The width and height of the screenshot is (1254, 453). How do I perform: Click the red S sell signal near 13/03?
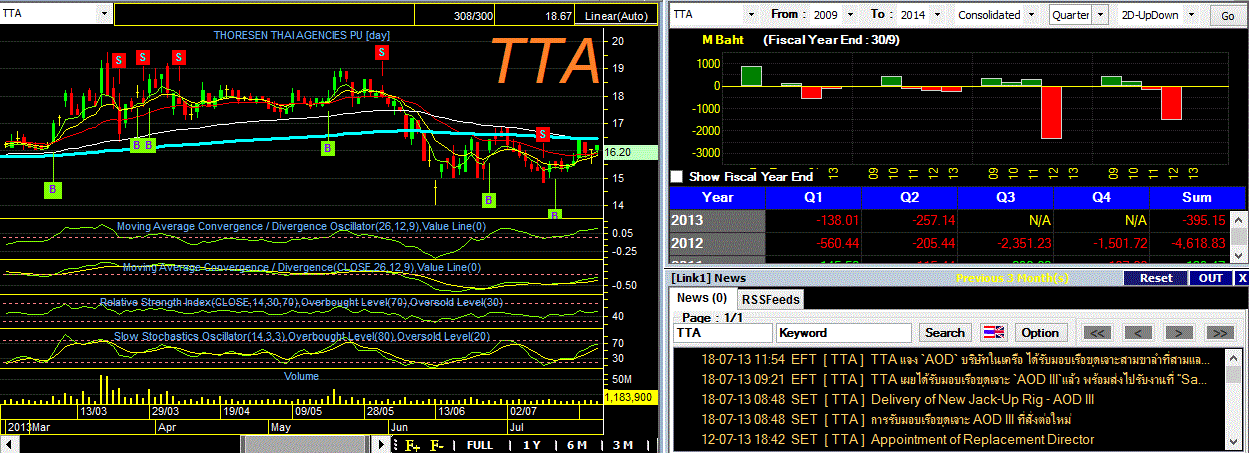pos(118,60)
